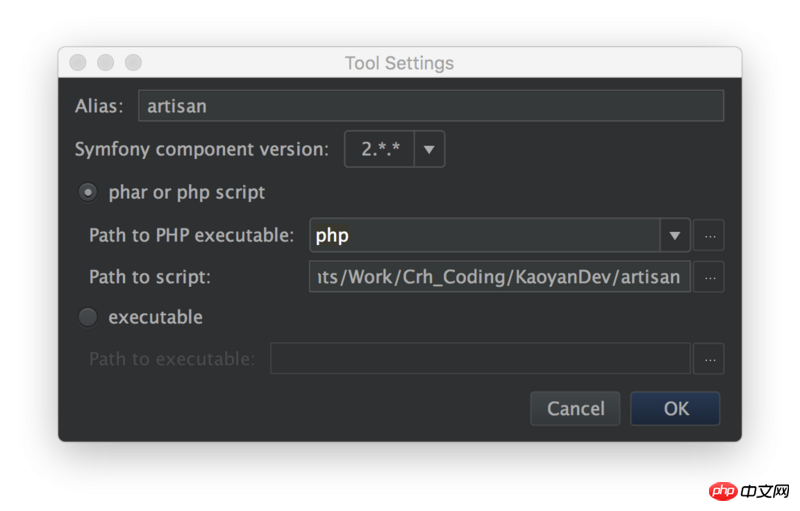This screenshot has height=511, width=800.
Task: Select the phar or php script option
Action: pyautogui.click(x=88, y=192)
